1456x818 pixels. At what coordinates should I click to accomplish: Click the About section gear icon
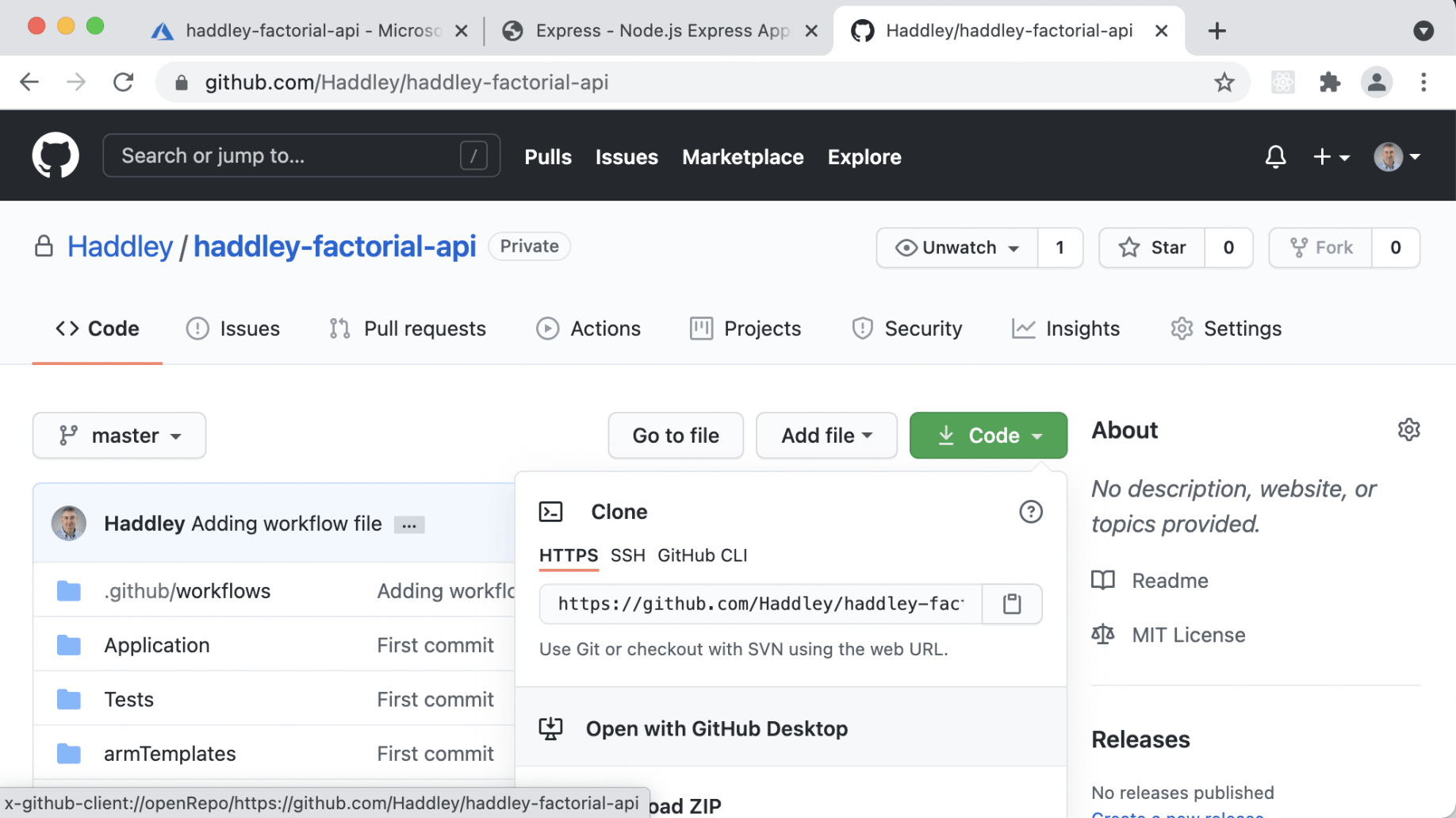coord(1408,430)
